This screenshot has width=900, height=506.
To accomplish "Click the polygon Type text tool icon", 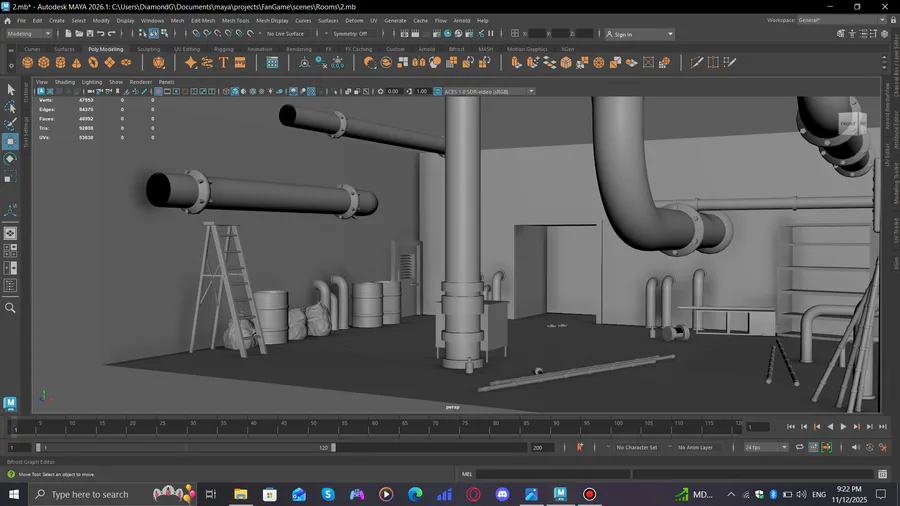I will (x=224, y=62).
